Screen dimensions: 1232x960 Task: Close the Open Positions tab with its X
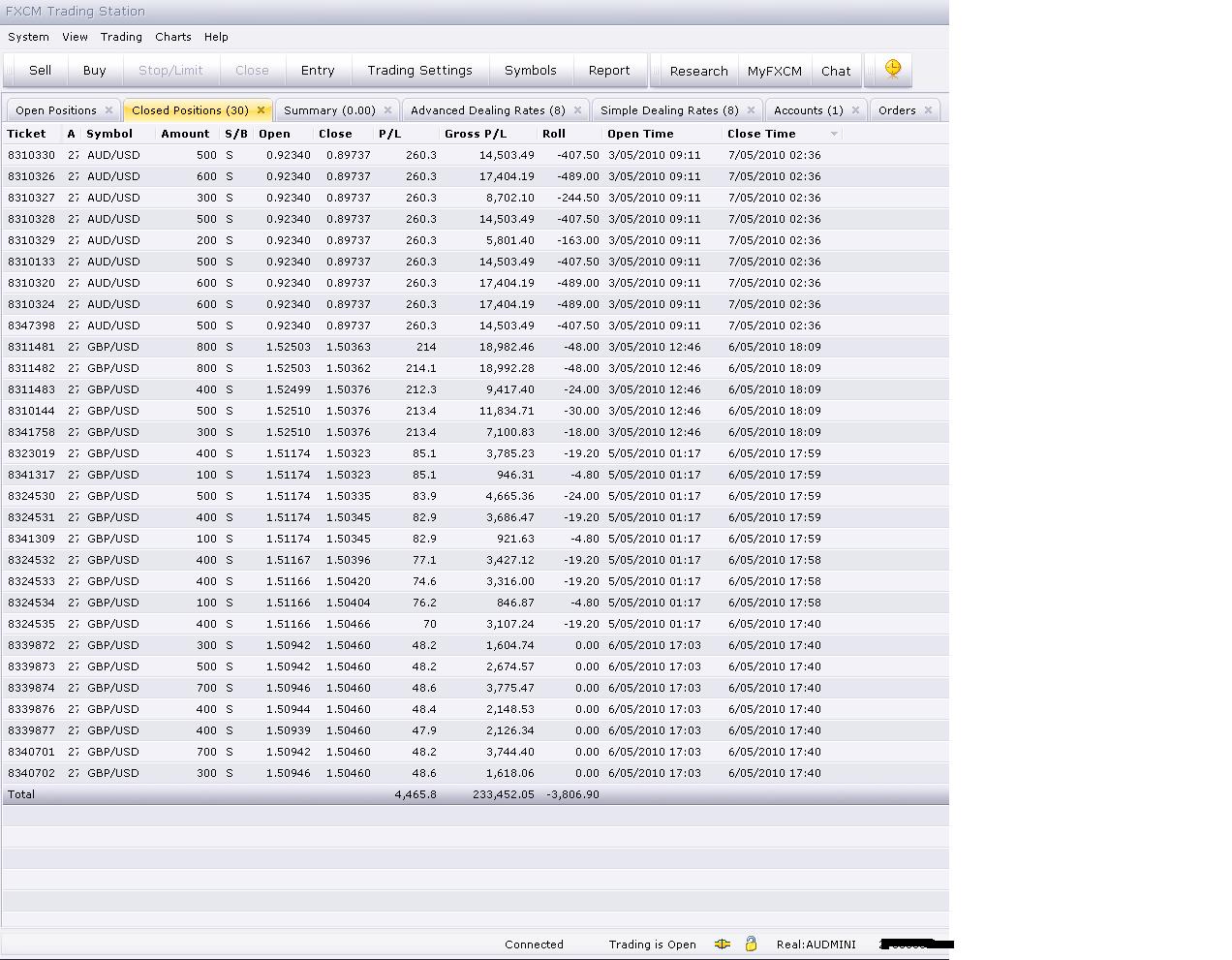[108, 110]
